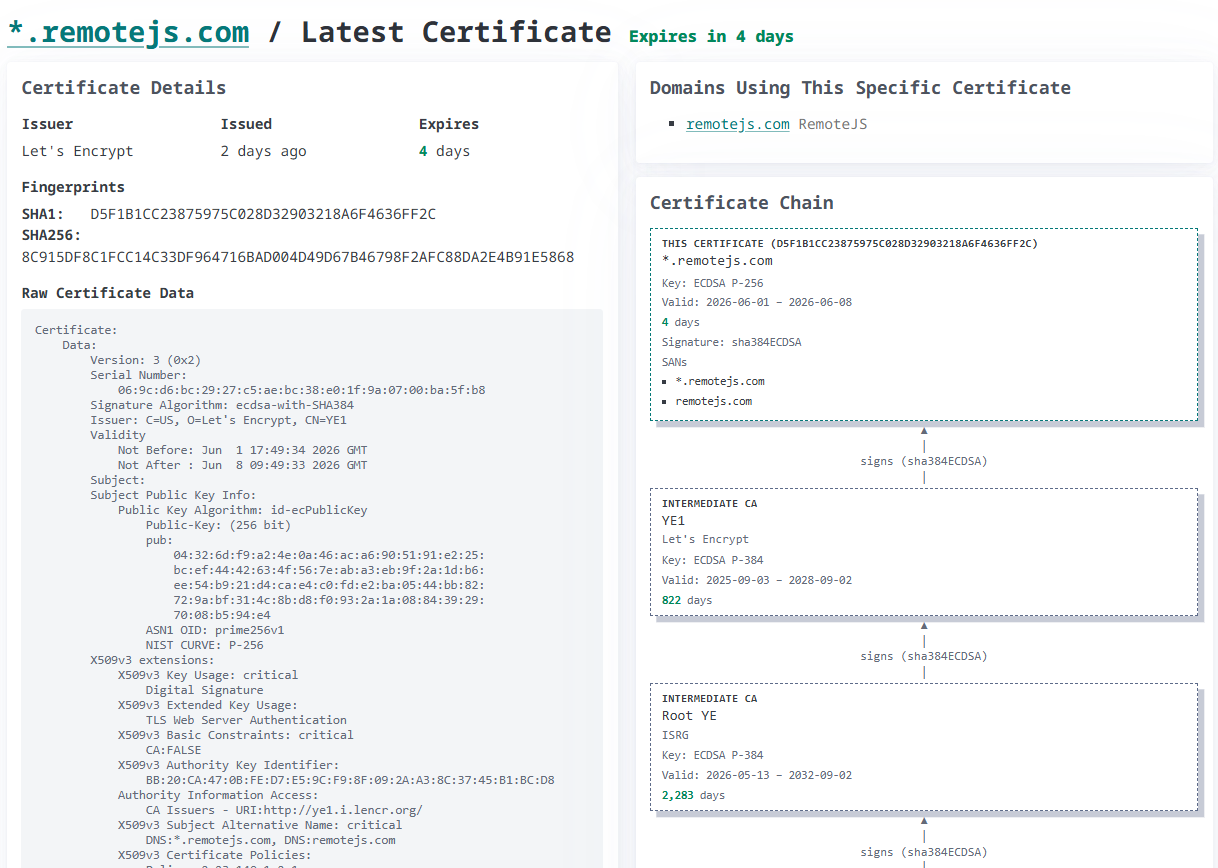Click the '*.remotejs.com' SAN list entry
Viewport: 1218px width, 868px height.
tap(720, 381)
